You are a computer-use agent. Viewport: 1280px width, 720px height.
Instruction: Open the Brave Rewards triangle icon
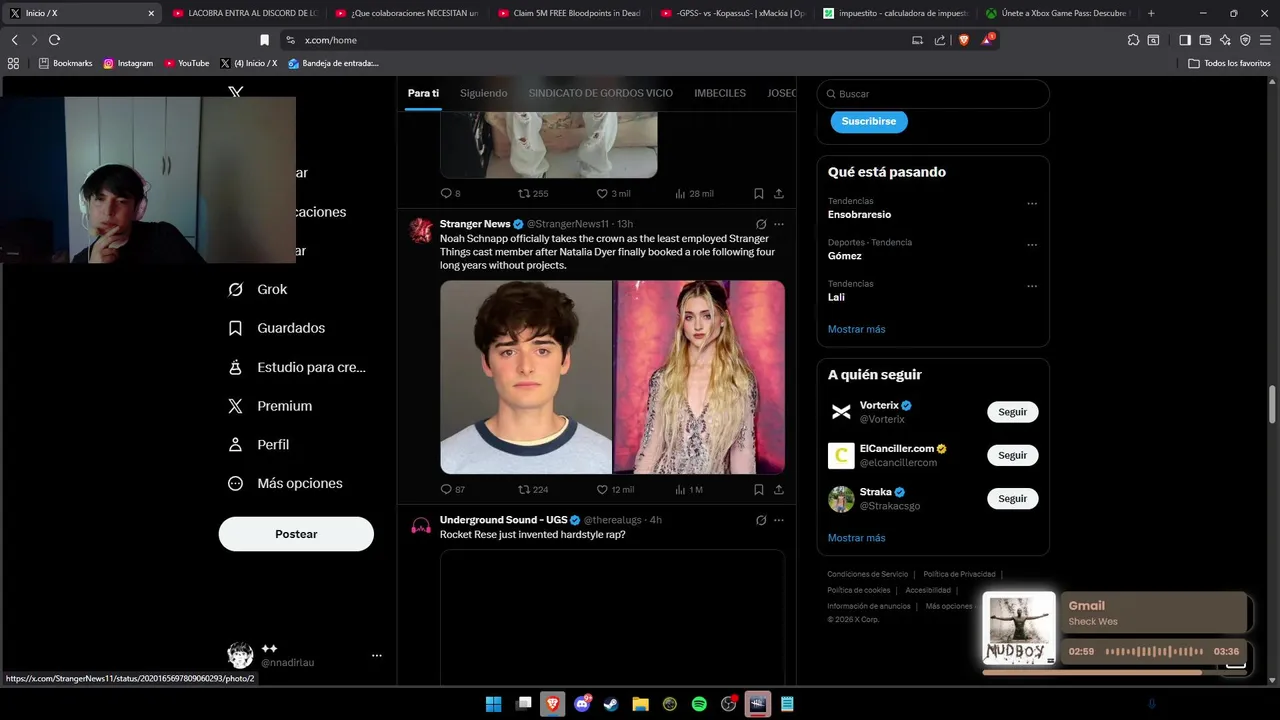point(988,40)
